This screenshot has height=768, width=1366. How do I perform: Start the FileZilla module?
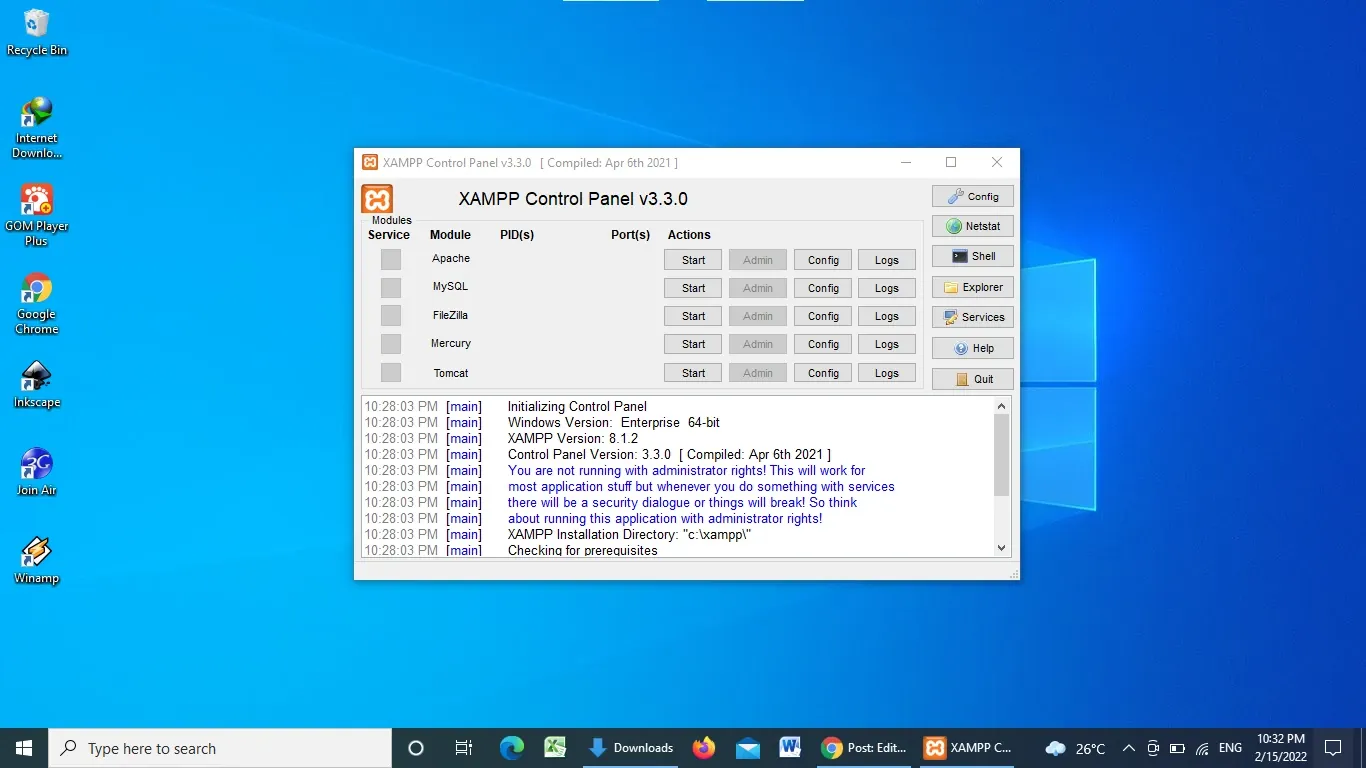pos(693,316)
